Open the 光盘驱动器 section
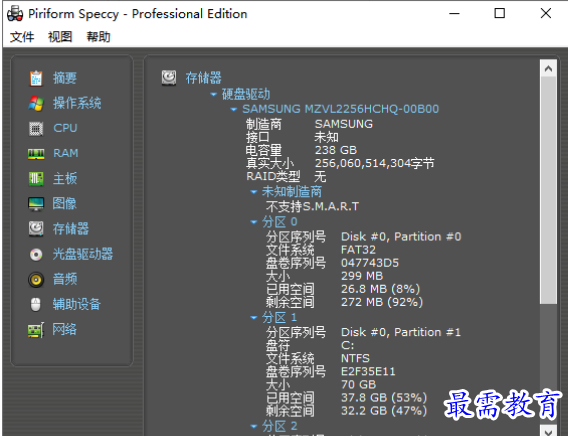 click(83, 254)
